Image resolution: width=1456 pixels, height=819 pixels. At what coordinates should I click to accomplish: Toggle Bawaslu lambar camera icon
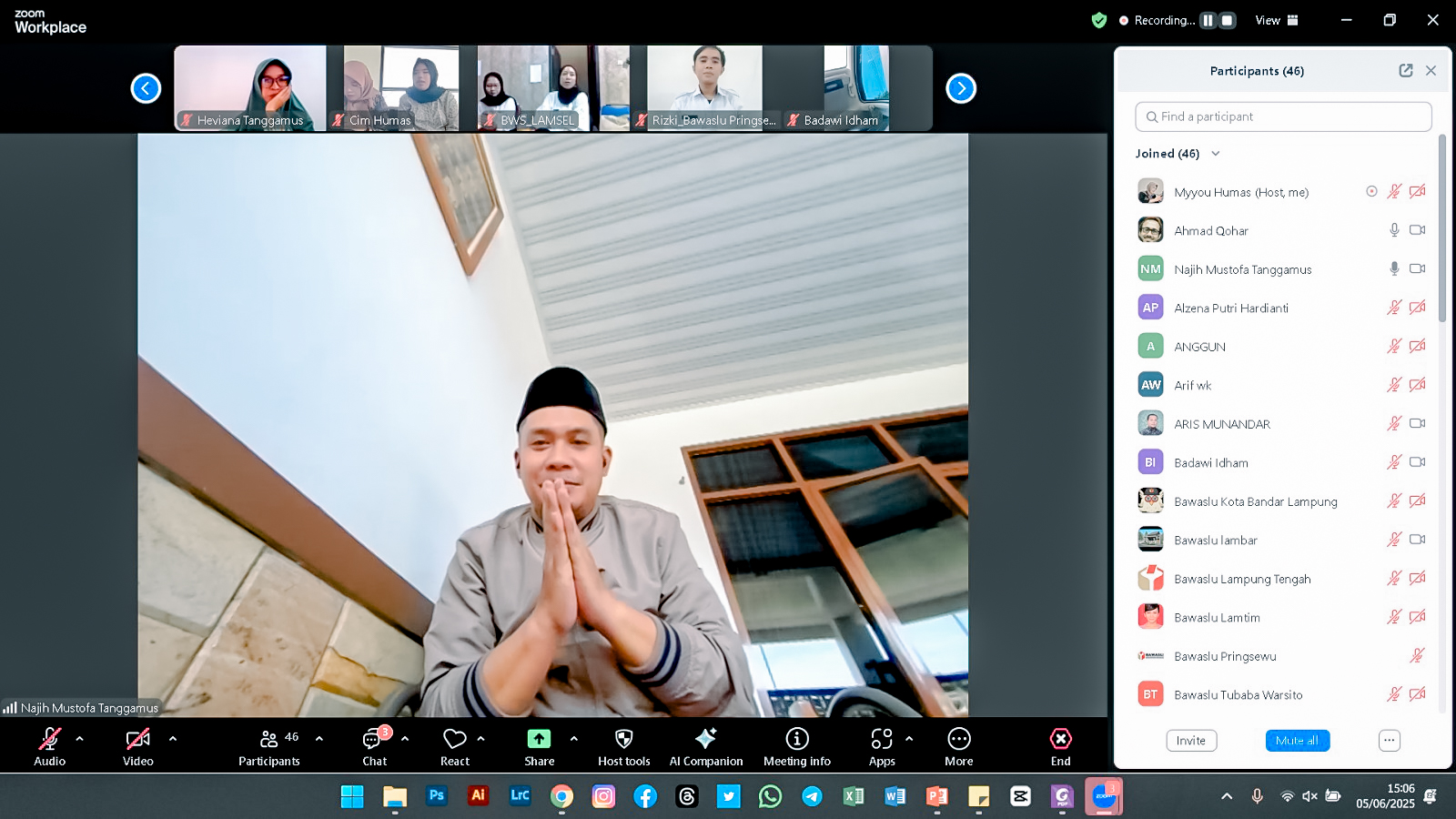pyautogui.click(x=1417, y=540)
